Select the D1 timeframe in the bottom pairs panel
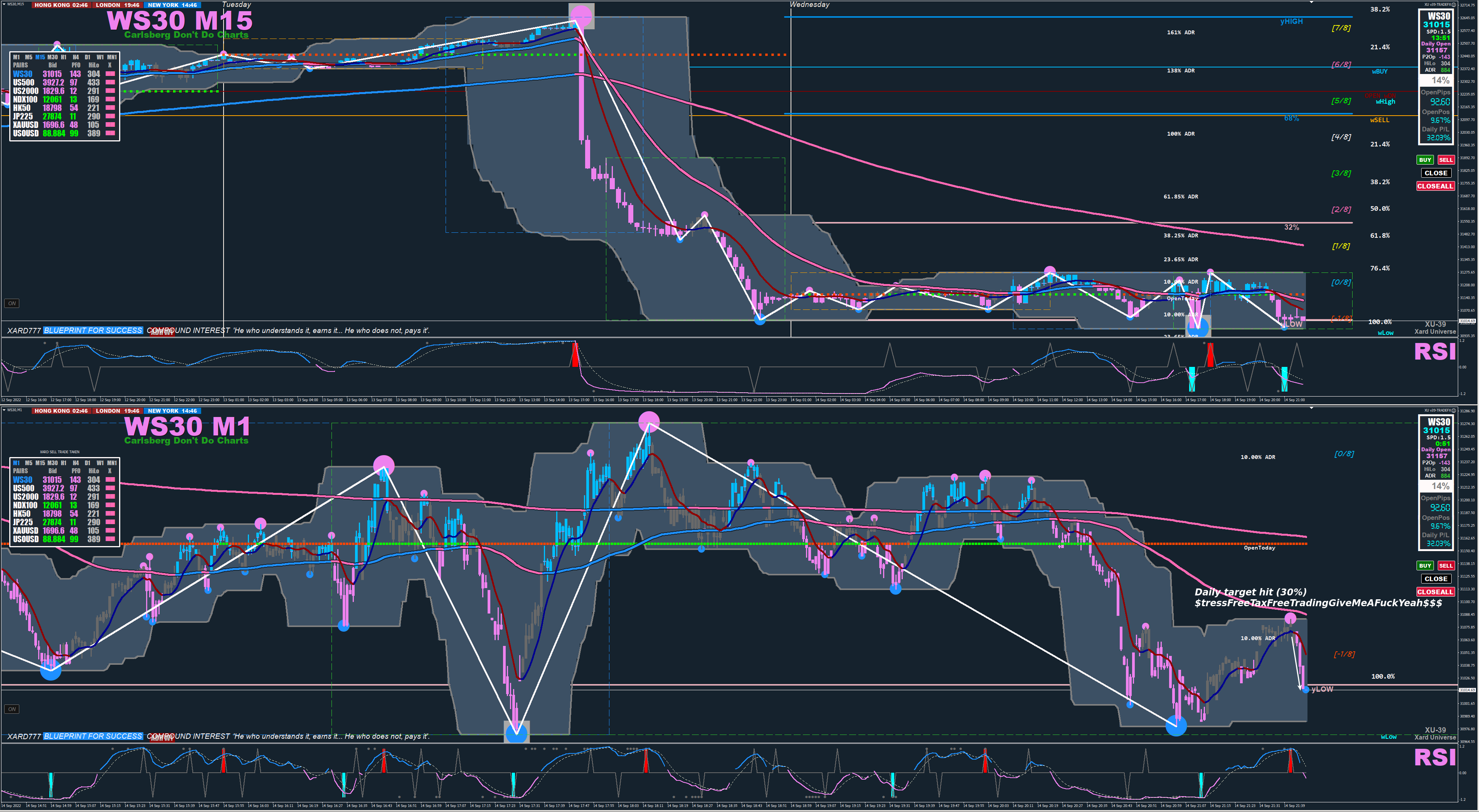The height and width of the screenshot is (812, 1479). tap(87, 463)
